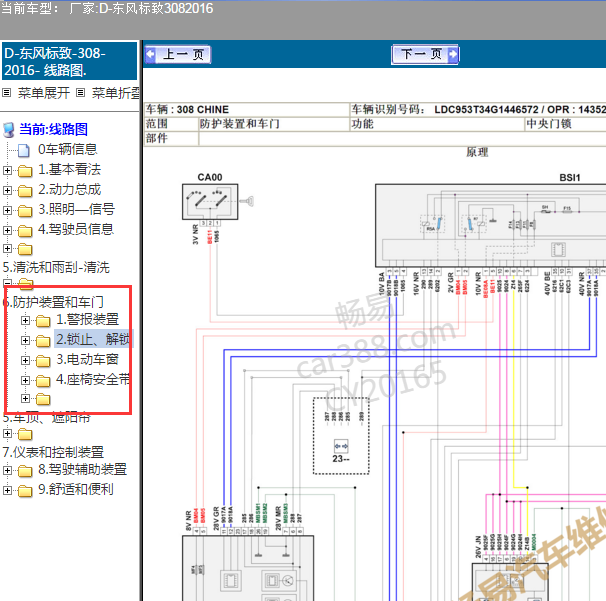606x601 pixels.
Task: Open 9.舒适和便利 tree entry
Action: tap(76, 489)
